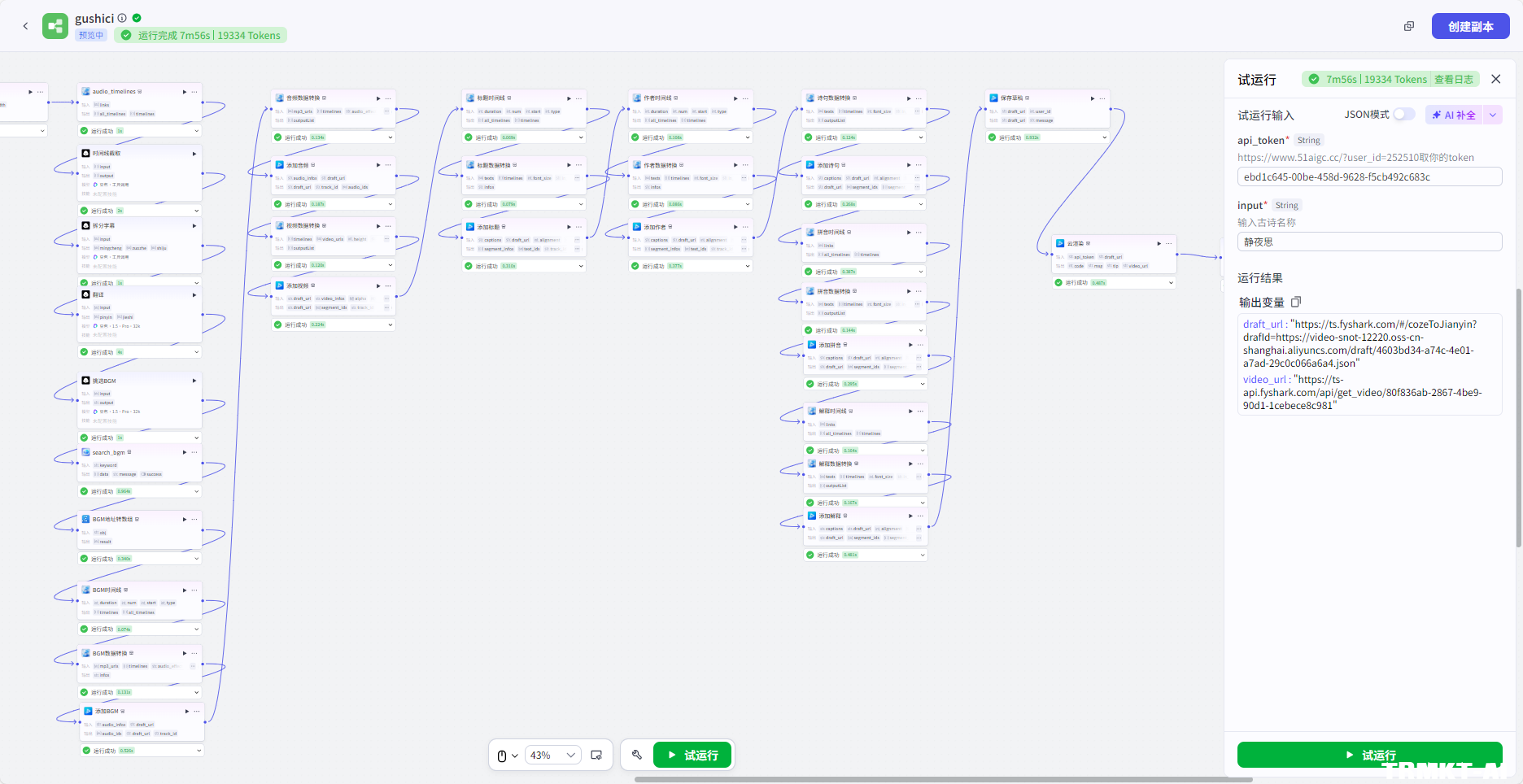1523x784 pixels.
Task: Run the audio_timelines node with its play icon
Action: click(x=185, y=92)
